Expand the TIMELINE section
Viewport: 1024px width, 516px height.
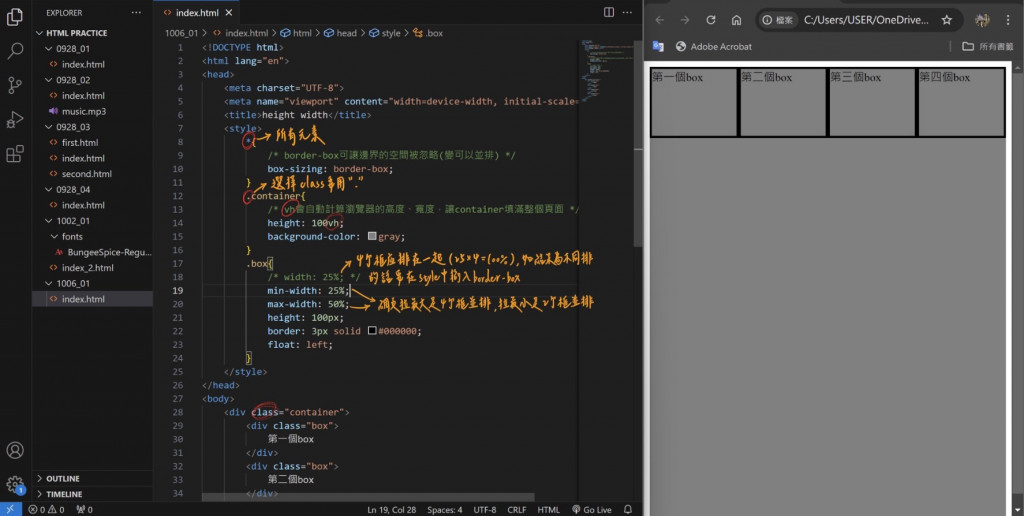coord(64,494)
